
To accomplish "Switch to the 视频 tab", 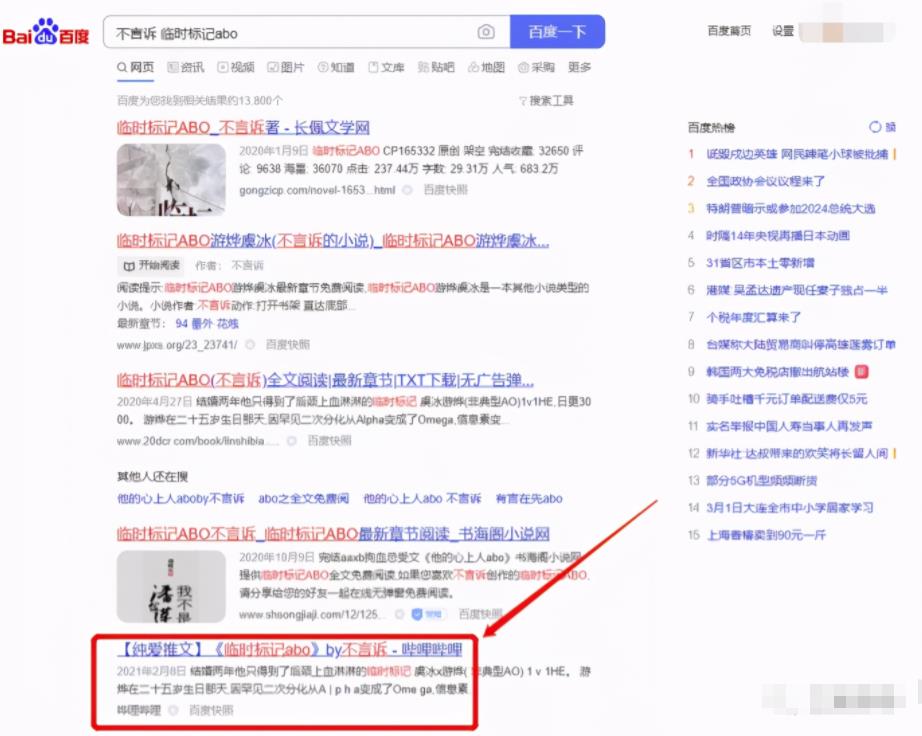I will click(236, 67).
